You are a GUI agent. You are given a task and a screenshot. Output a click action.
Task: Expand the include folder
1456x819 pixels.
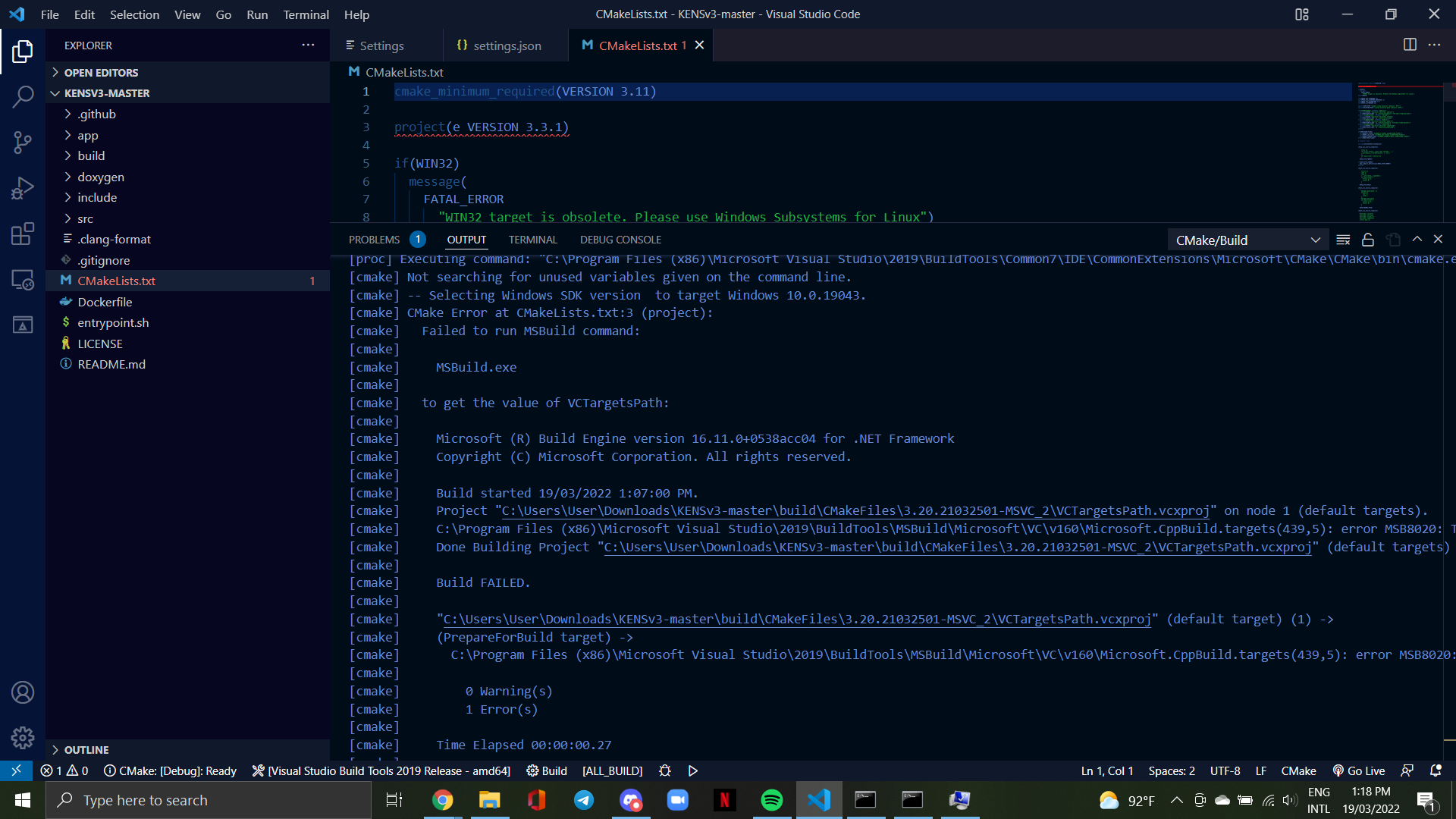97,197
